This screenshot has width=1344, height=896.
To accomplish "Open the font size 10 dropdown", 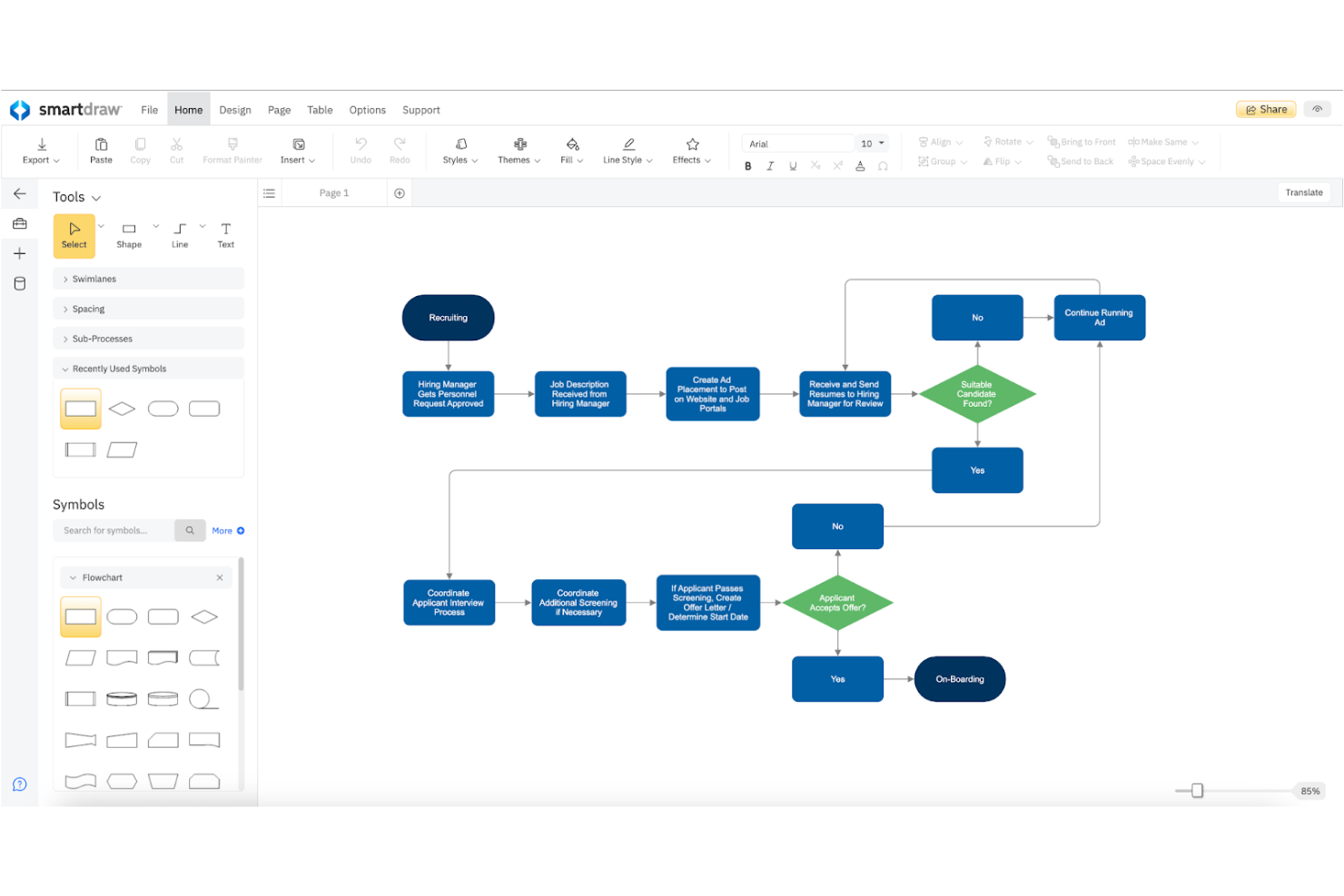I will click(x=872, y=143).
